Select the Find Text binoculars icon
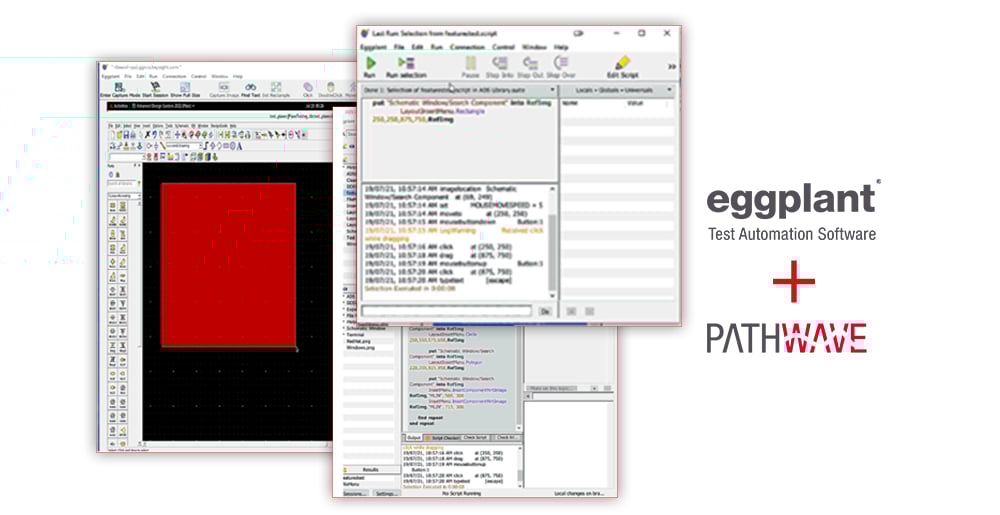The width and height of the screenshot is (1000, 515). click(250, 88)
